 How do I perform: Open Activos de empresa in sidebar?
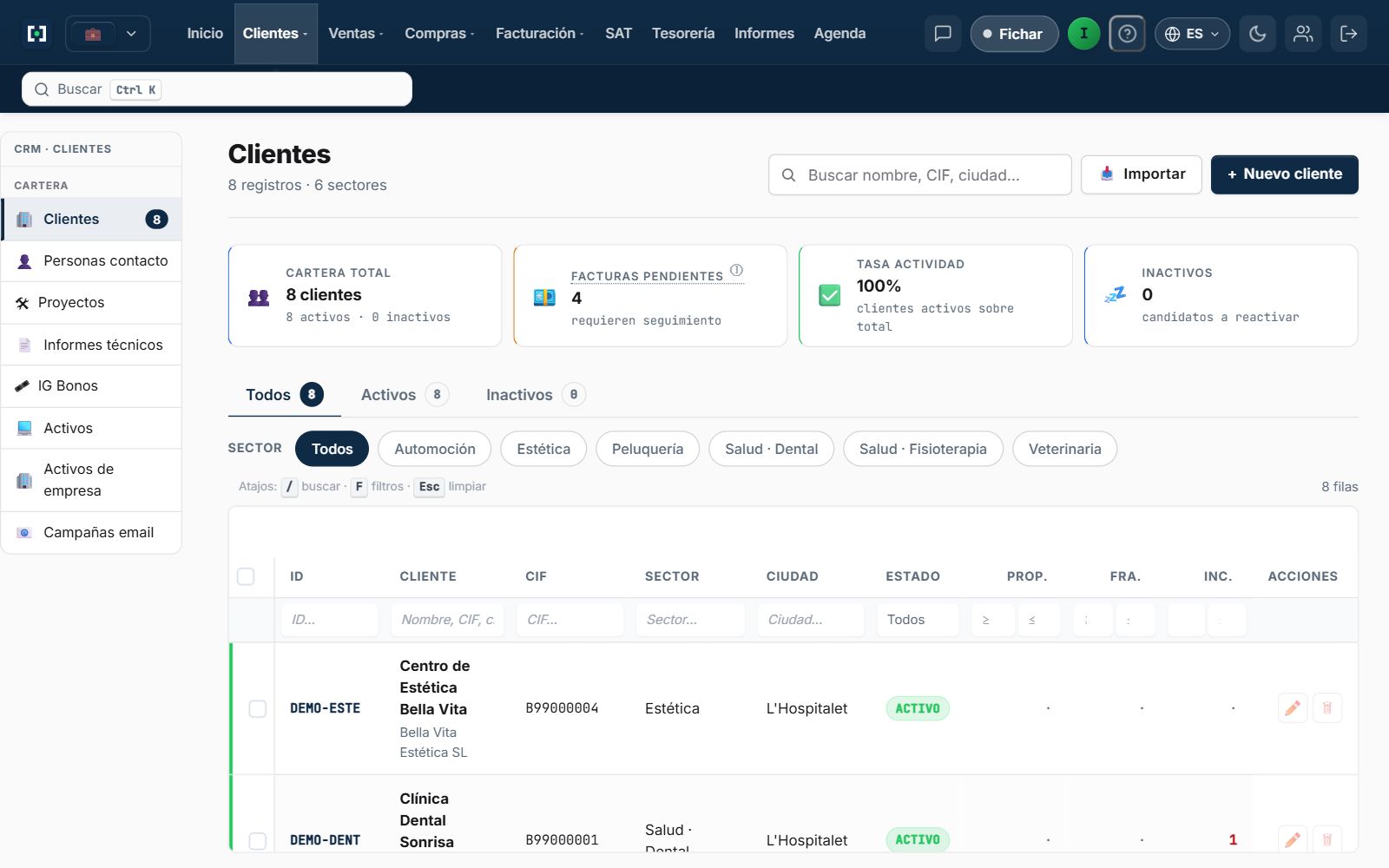coord(91,480)
